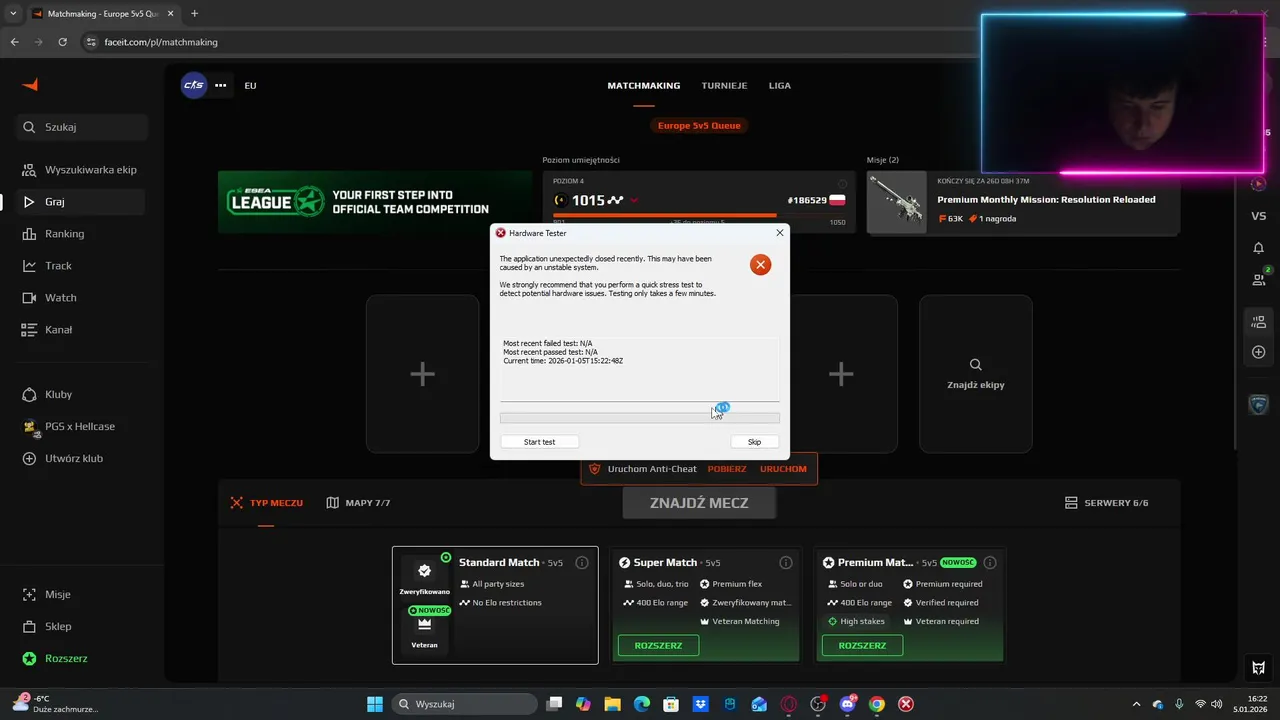Open the notifications bell
The width and height of the screenshot is (1280, 720).
(x=1258, y=248)
